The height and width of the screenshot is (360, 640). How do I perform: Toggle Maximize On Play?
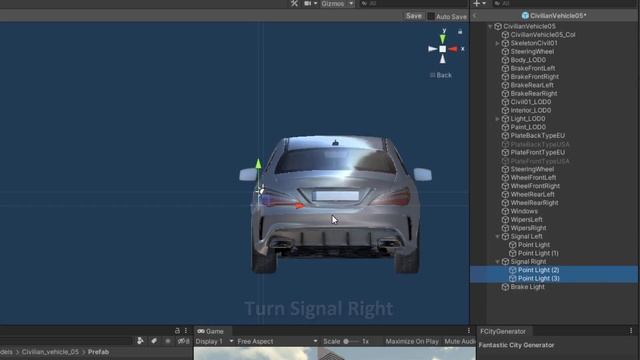[412, 341]
